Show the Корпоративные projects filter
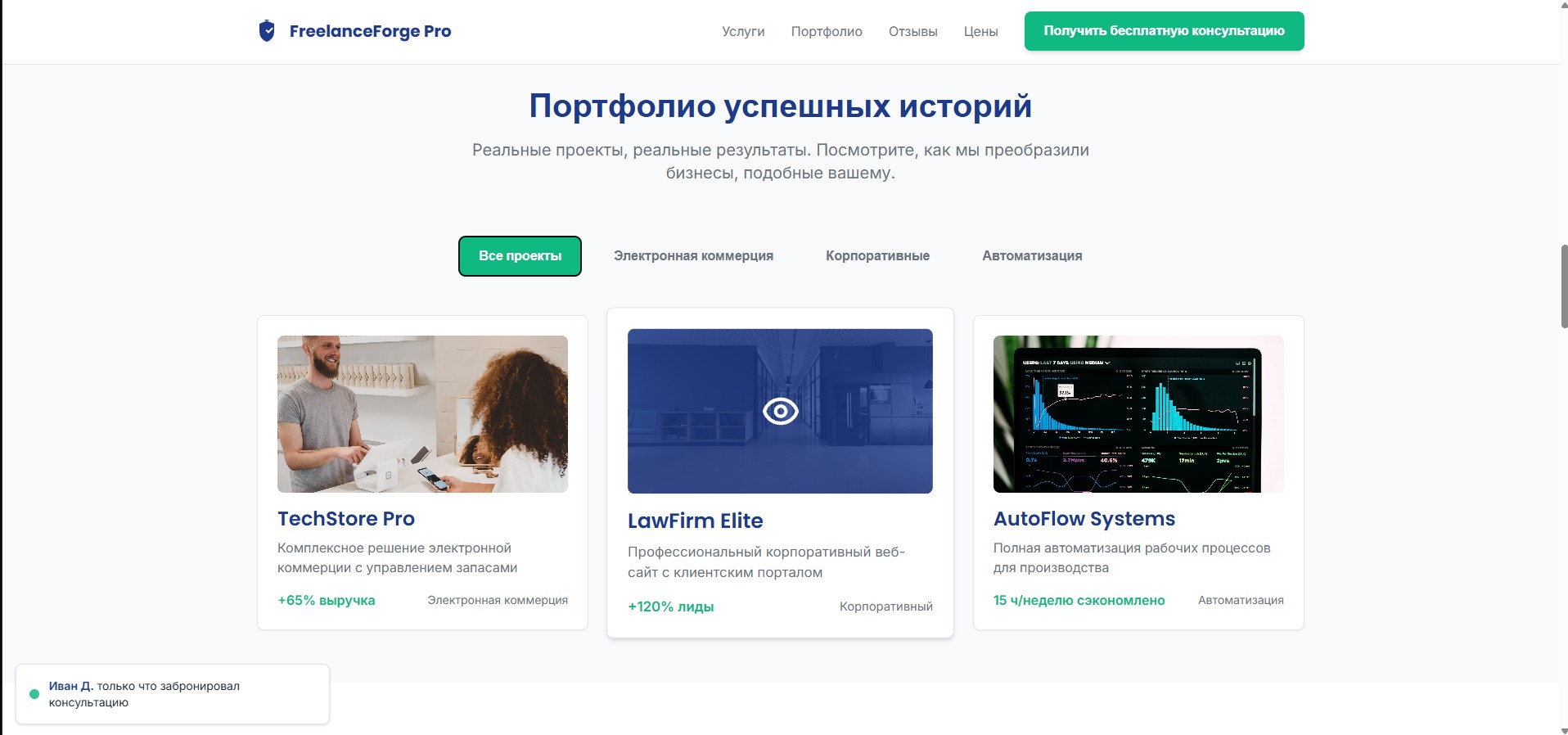The height and width of the screenshot is (735, 1568). click(877, 256)
